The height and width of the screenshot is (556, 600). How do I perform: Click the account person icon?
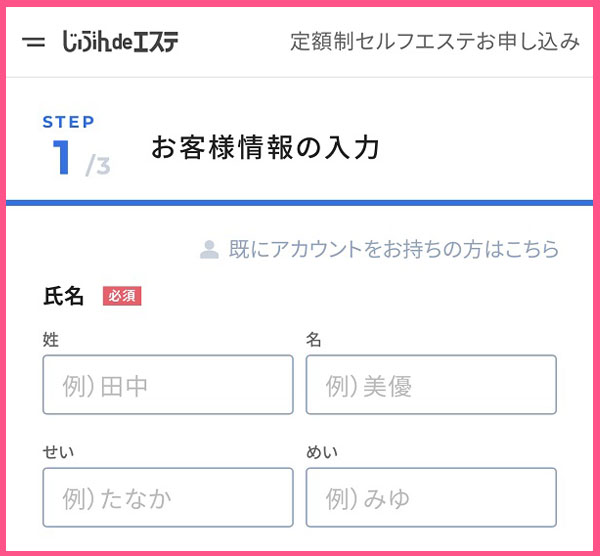click(209, 249)
